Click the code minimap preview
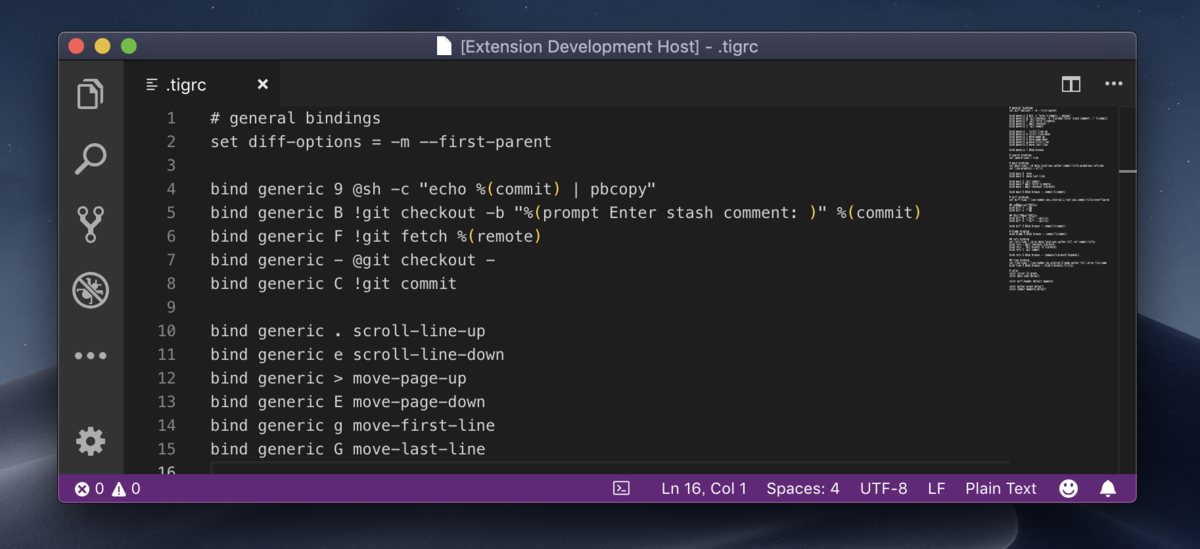 [x=1060, y=200]
